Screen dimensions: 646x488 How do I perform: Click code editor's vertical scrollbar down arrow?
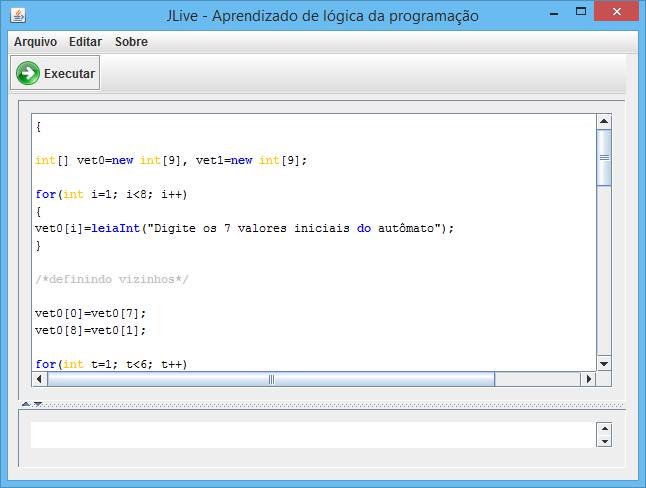click(x=603, y=364)
